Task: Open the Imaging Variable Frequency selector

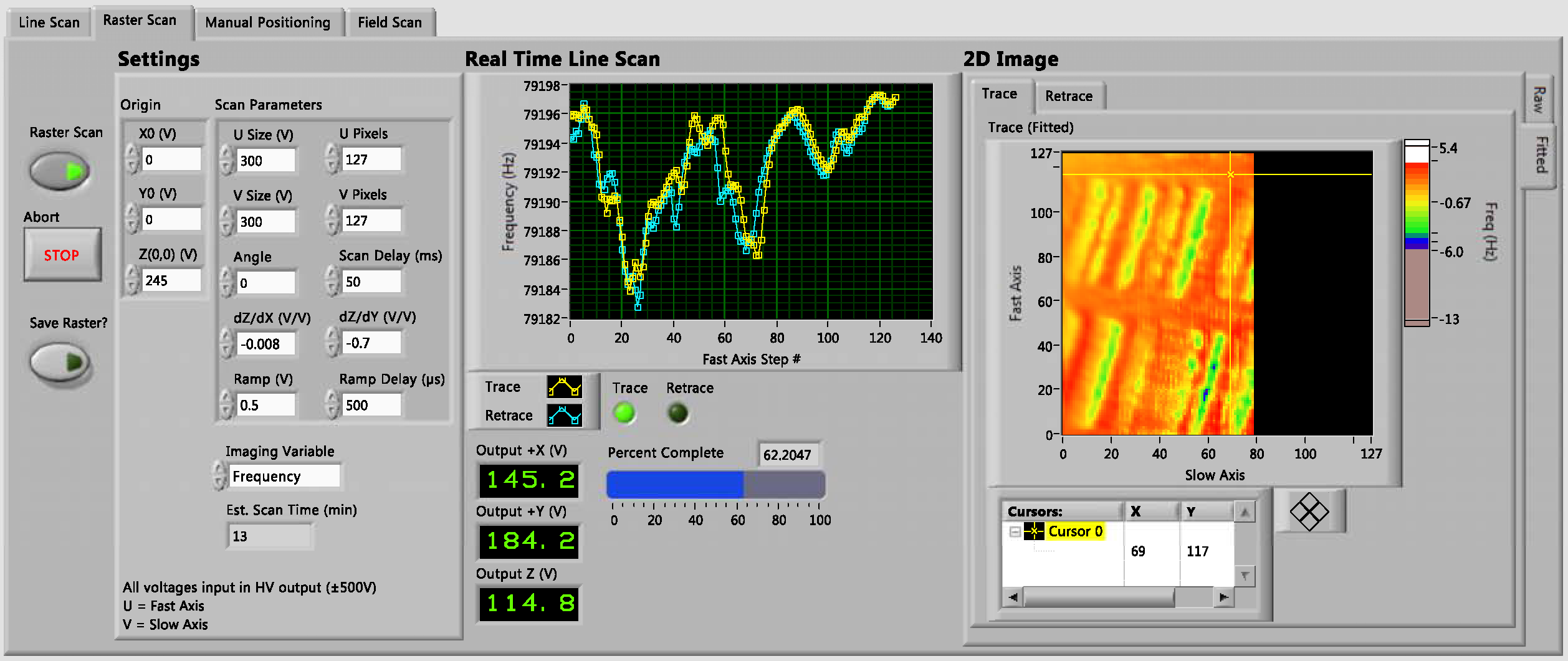Action: [285, 477]
